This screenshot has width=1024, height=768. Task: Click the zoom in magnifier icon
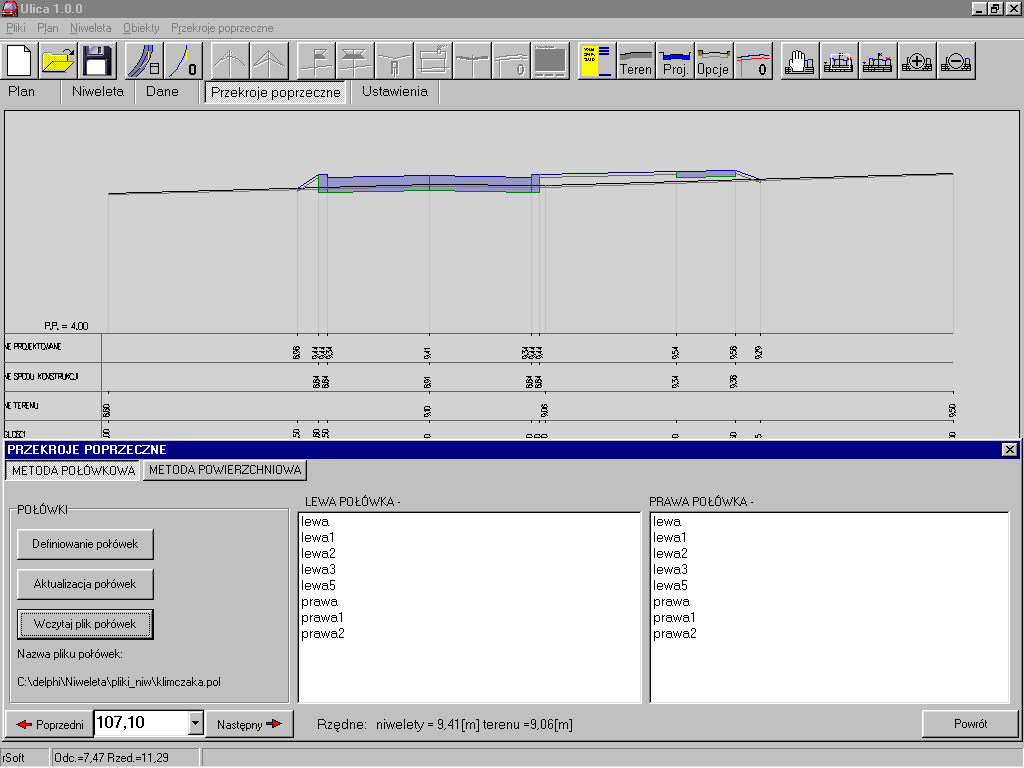coord(917,61)
